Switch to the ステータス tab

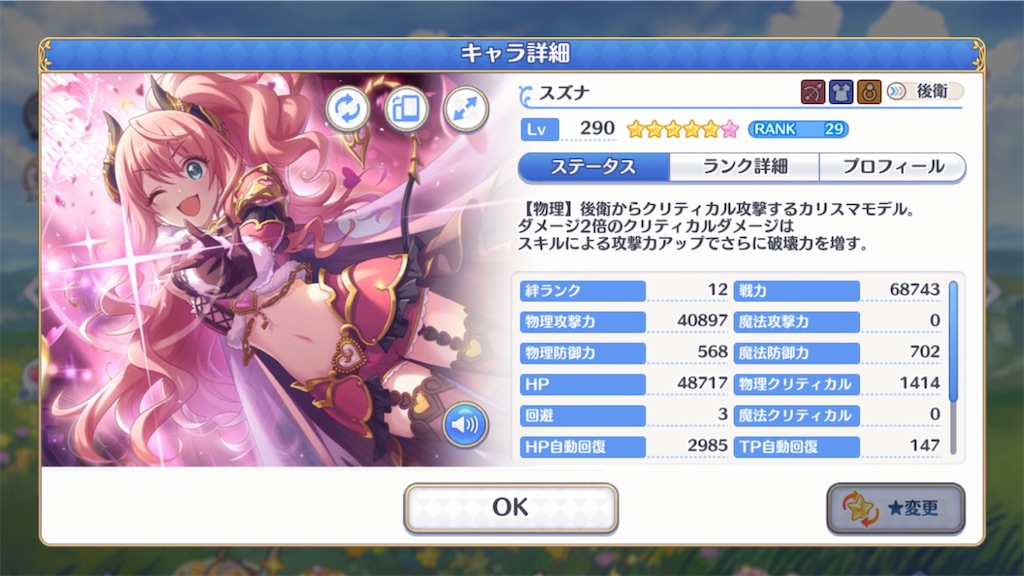[594, 167]
